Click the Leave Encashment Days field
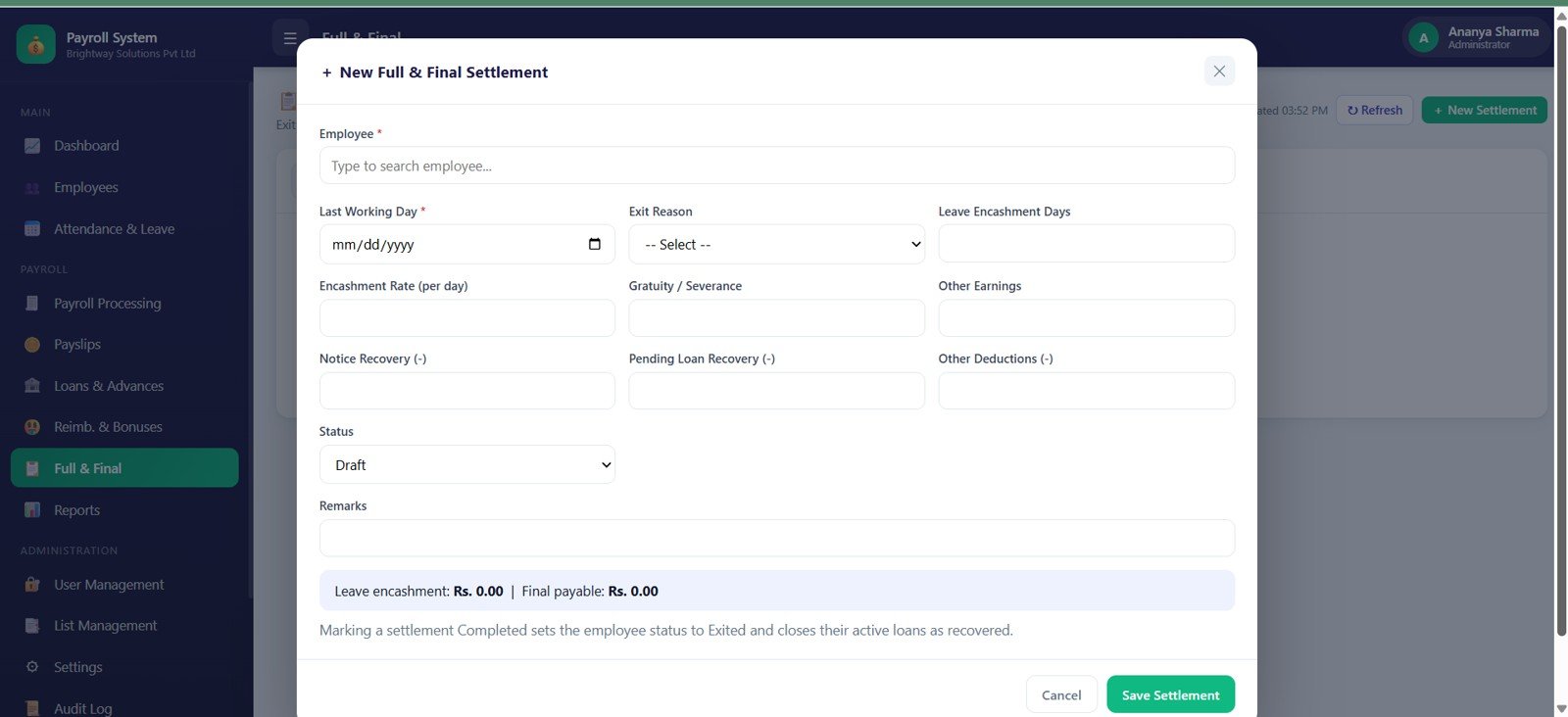 [1086, 243]
